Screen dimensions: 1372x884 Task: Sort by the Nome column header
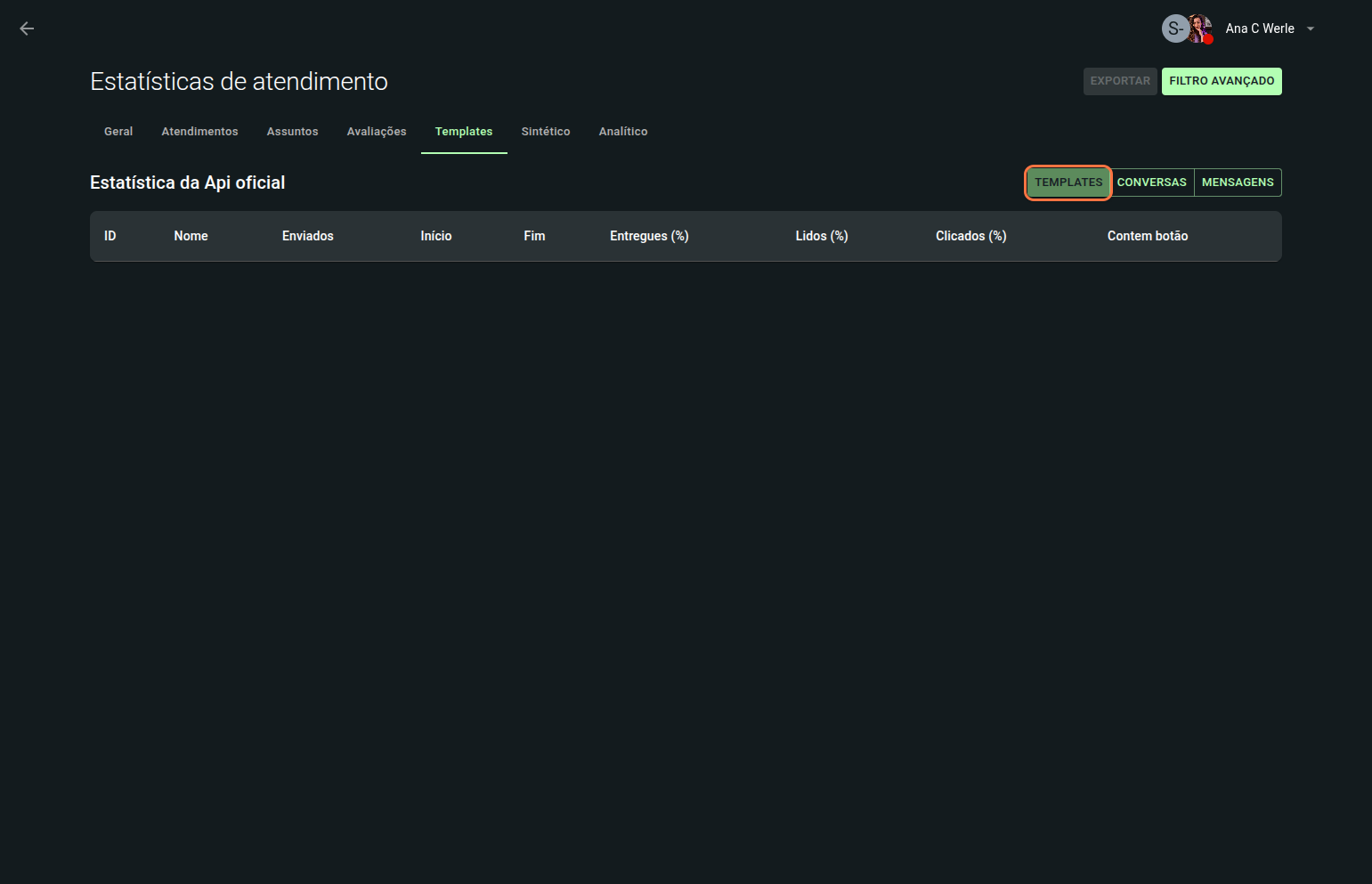191,236
